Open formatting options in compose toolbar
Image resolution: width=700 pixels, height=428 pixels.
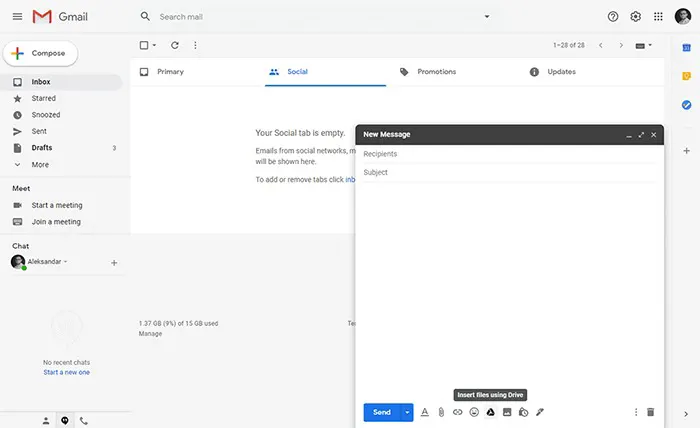(425, 412)
